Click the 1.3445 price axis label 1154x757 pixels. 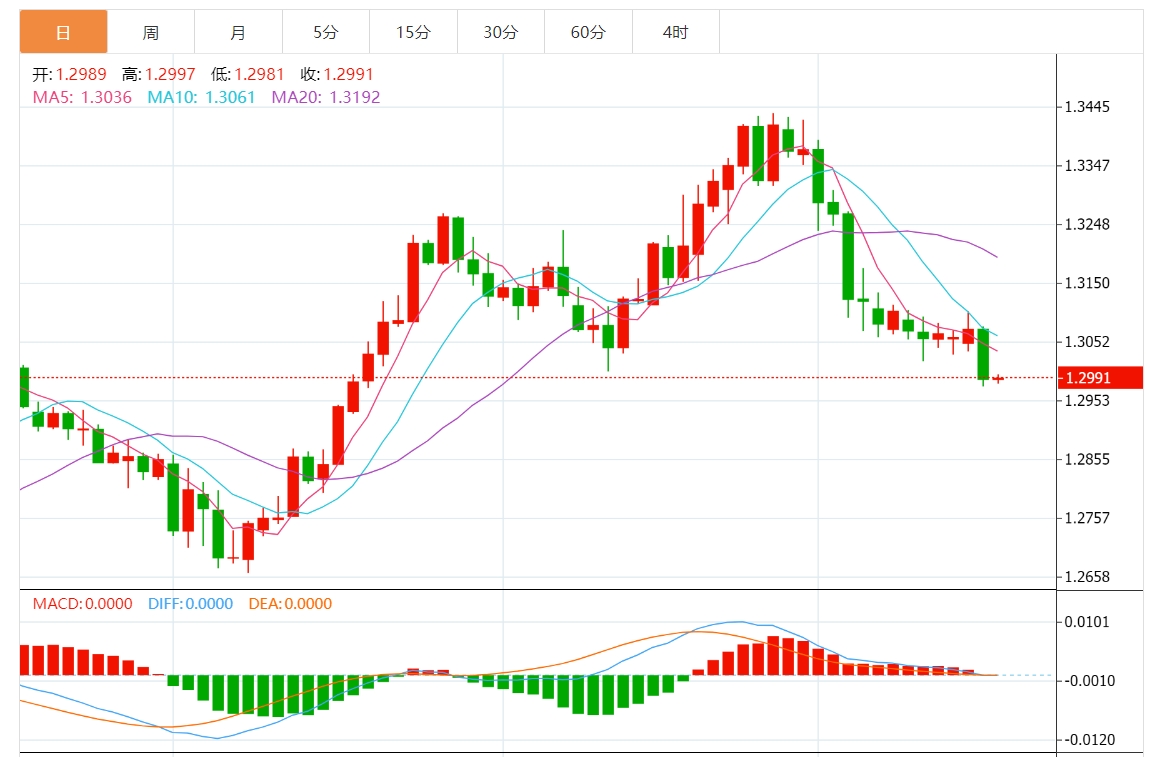tap(1088, 107)
